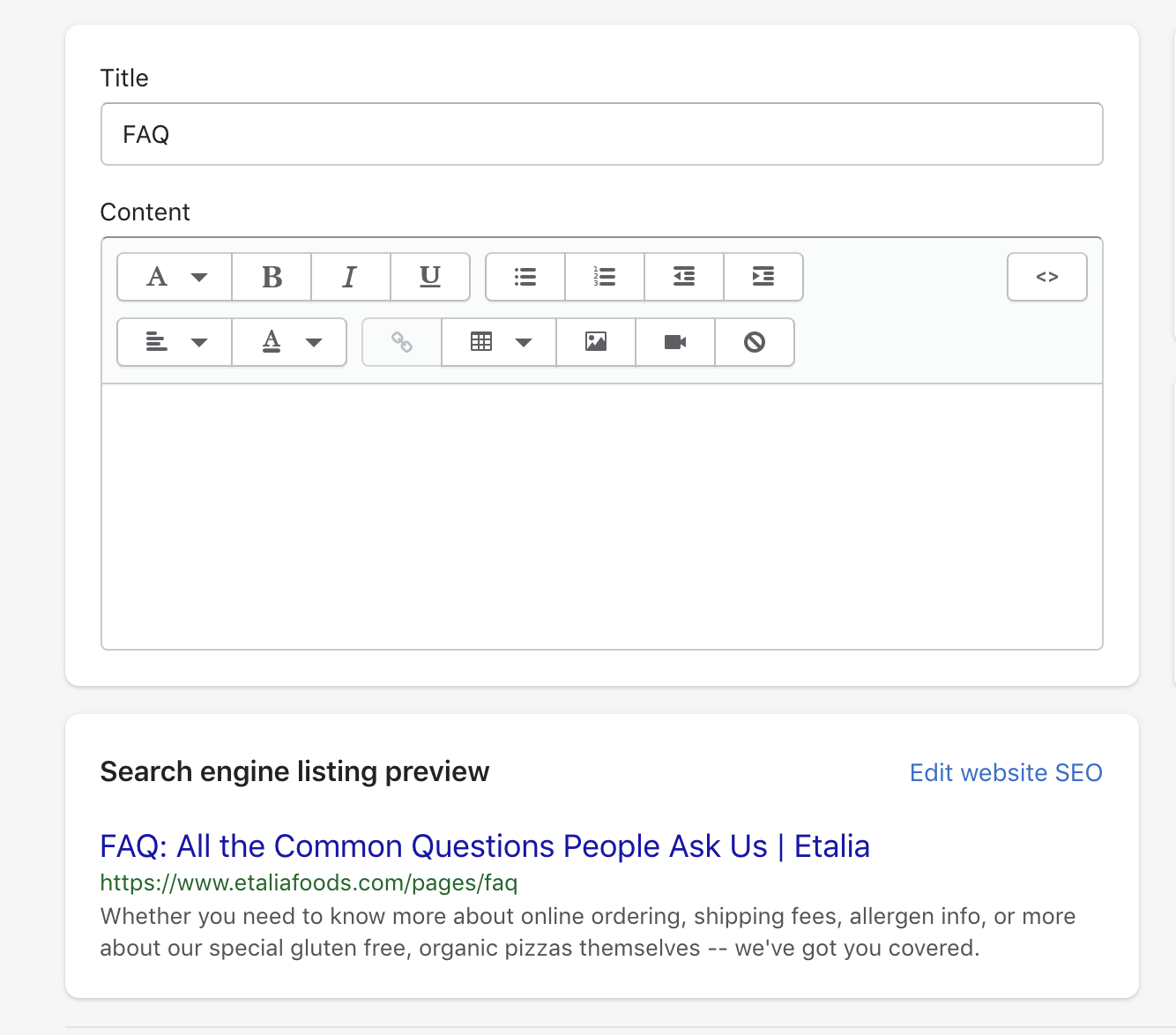This screenshot has width=1176, height=1035.
Task: Click the Edit website SEO link
Action: 1006,773
